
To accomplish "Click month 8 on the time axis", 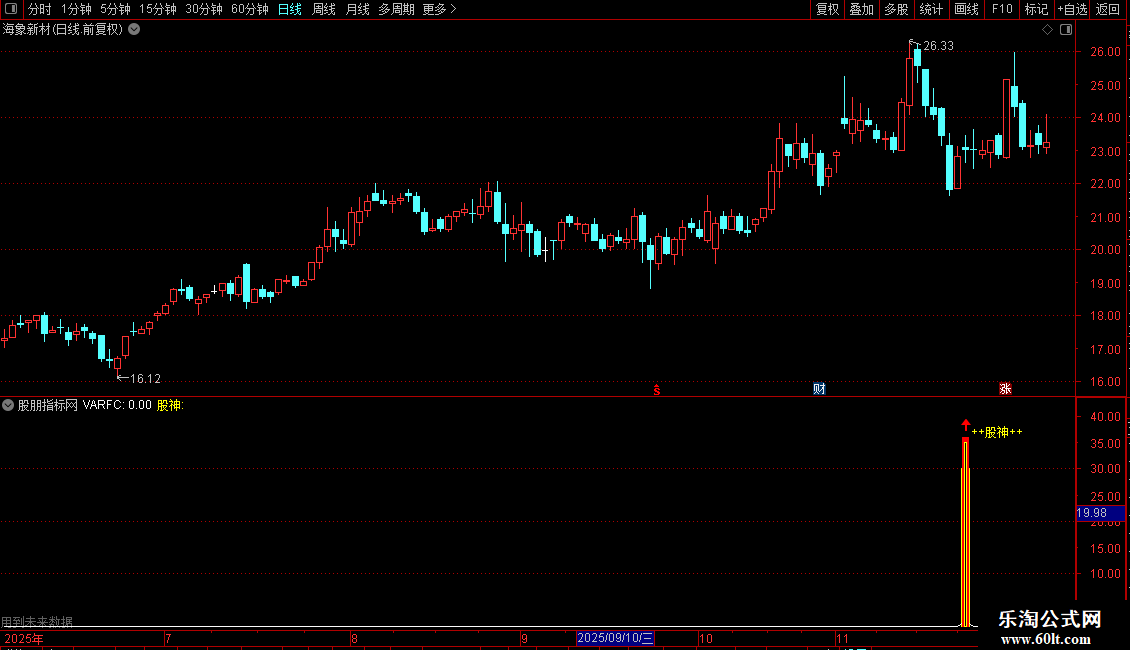I will coord(354,638).
